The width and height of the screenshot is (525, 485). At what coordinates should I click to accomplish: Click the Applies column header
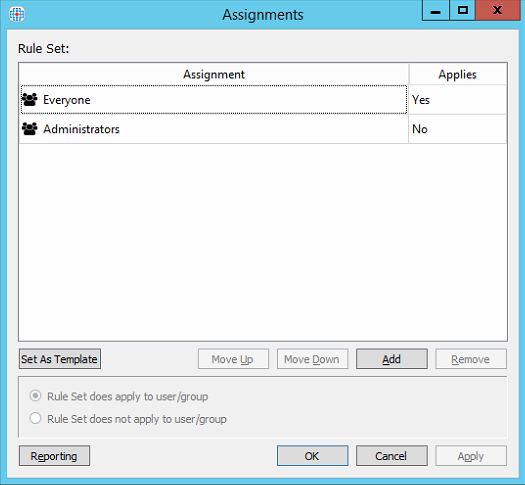click(457, 74)
